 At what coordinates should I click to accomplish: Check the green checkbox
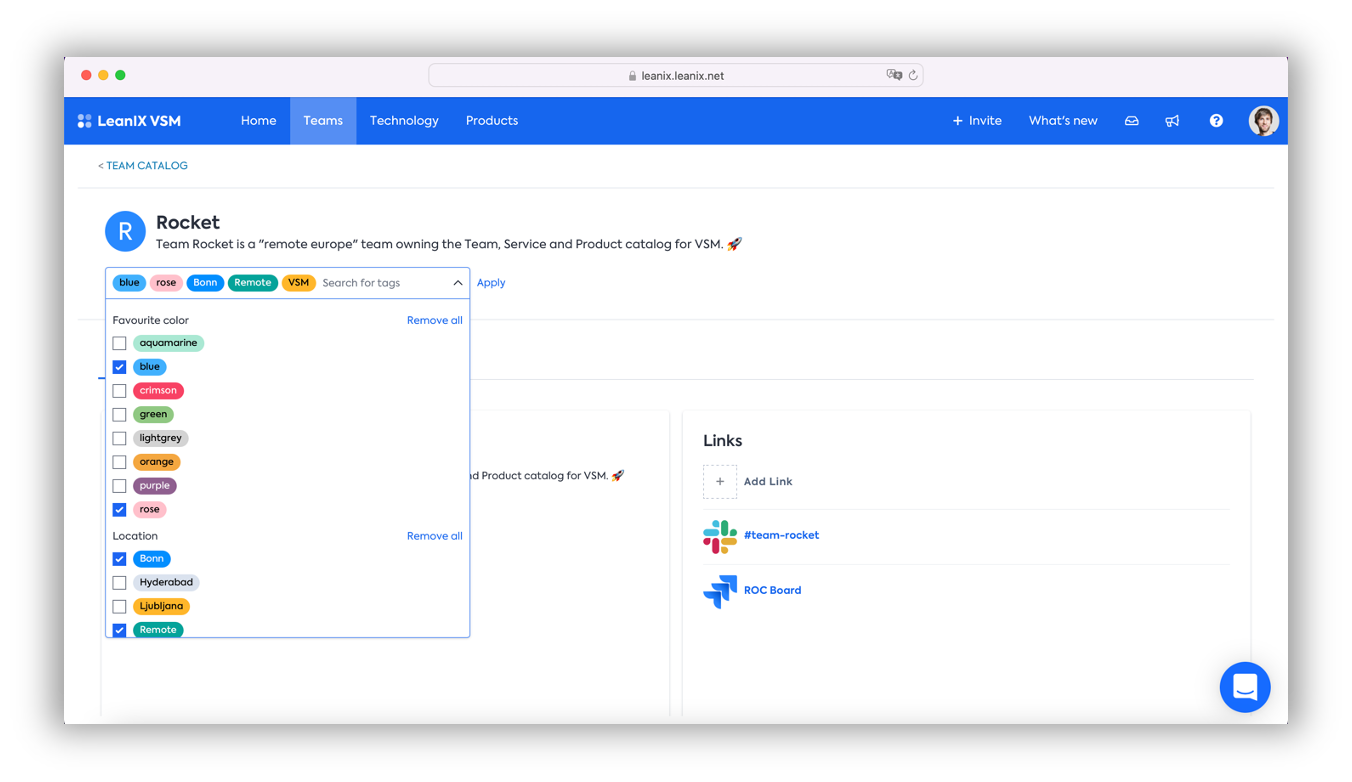click(x=120, y=415)
